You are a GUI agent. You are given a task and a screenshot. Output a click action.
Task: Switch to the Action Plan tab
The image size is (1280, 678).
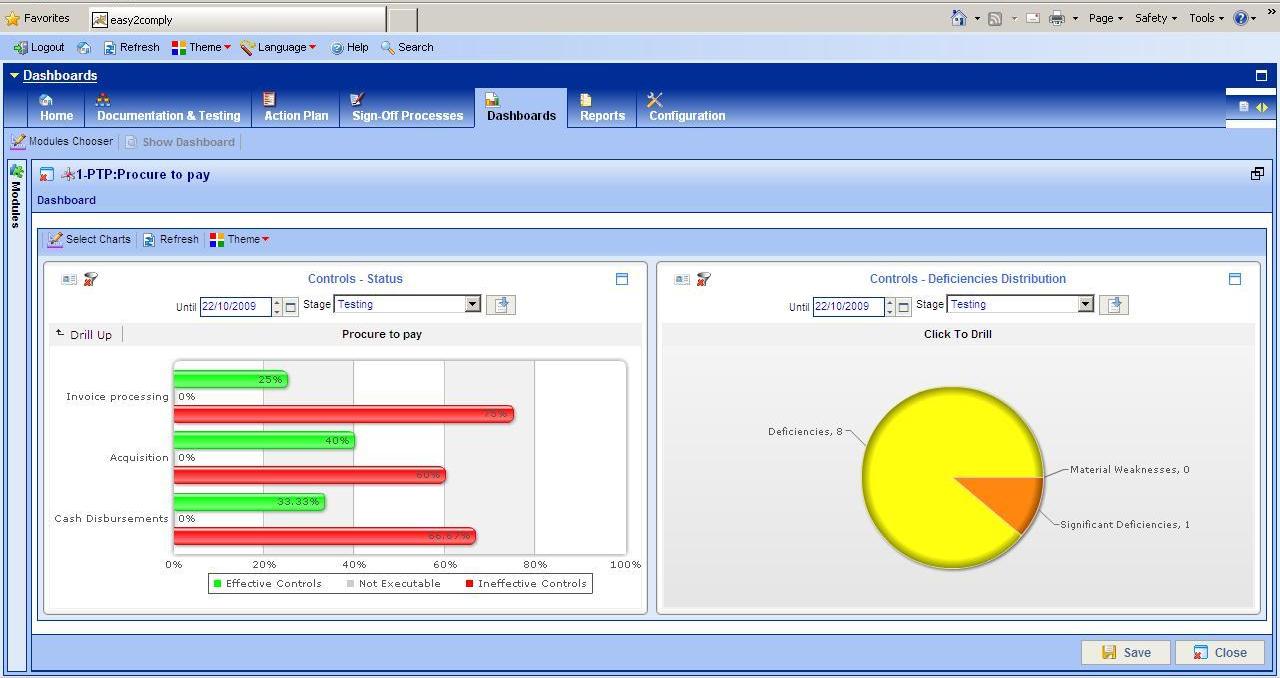pyautogui.click(x=295, y=108)
